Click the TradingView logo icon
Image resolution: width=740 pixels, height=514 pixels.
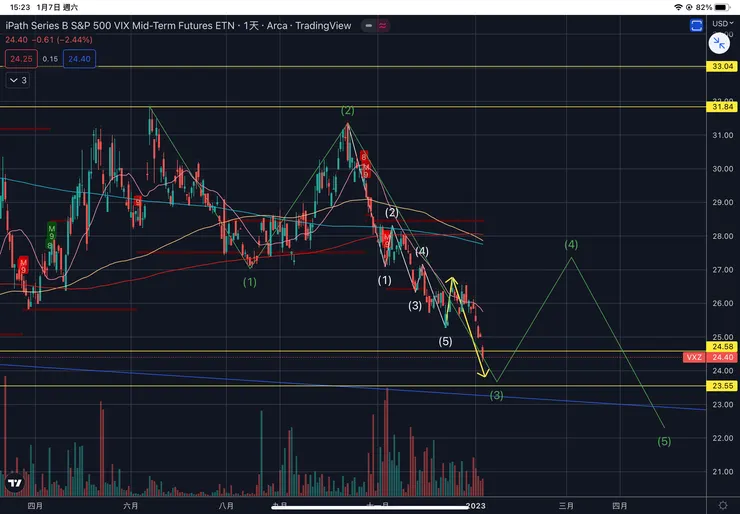coord(15,483)
